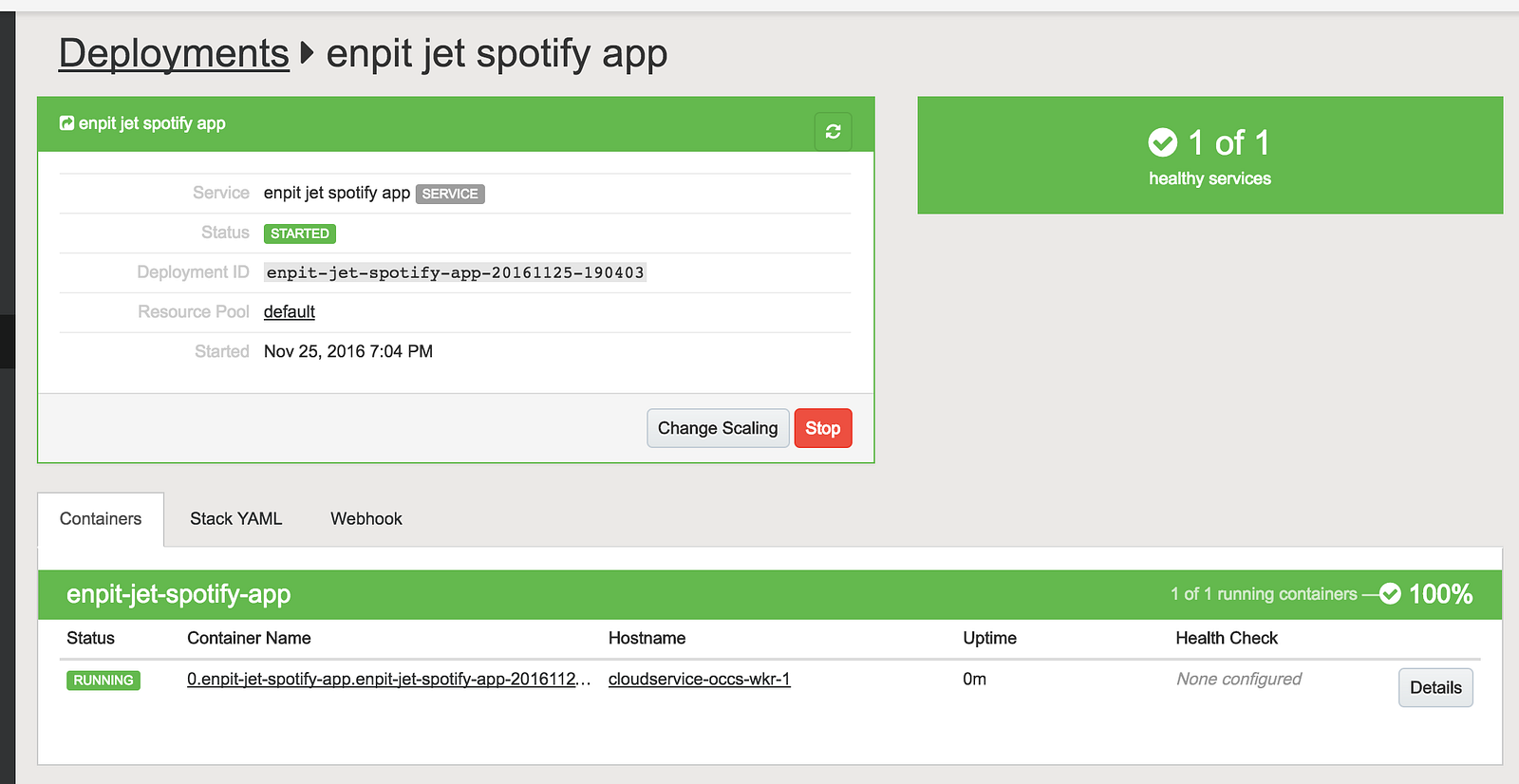The width and height of the screenshot is (1519, 784).
Task: Click the service icon beside the panel title
Action: (x=66, y=123)
